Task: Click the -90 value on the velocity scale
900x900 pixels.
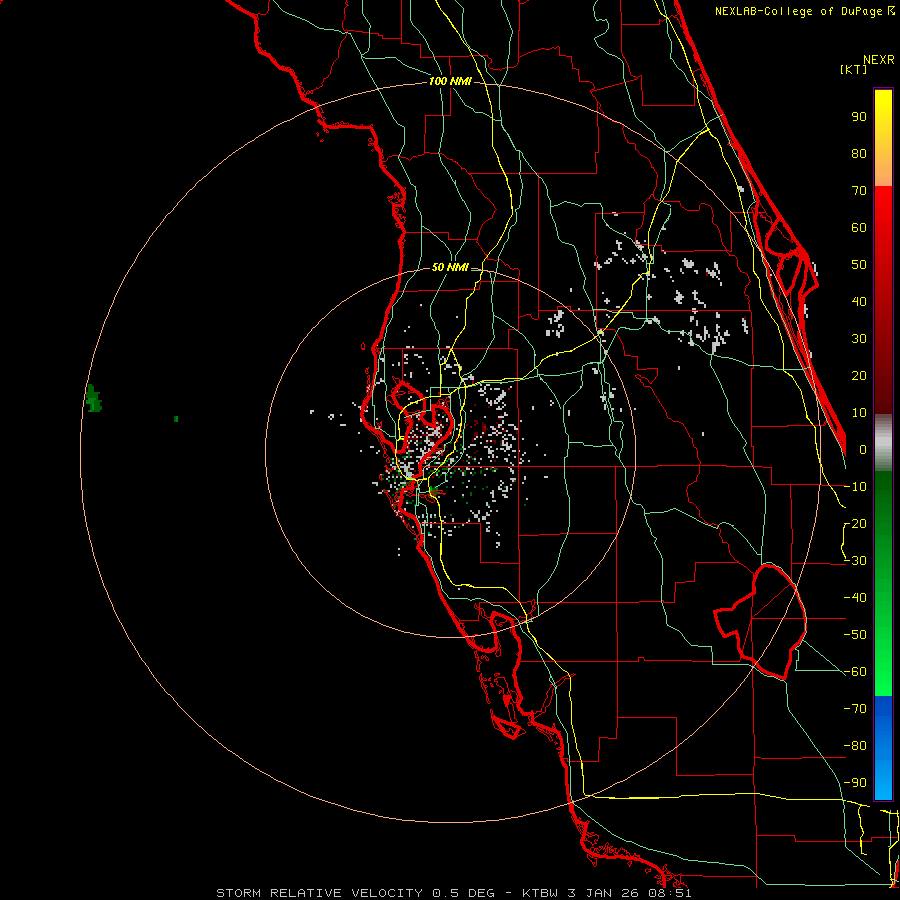Action: click(855, 783)
